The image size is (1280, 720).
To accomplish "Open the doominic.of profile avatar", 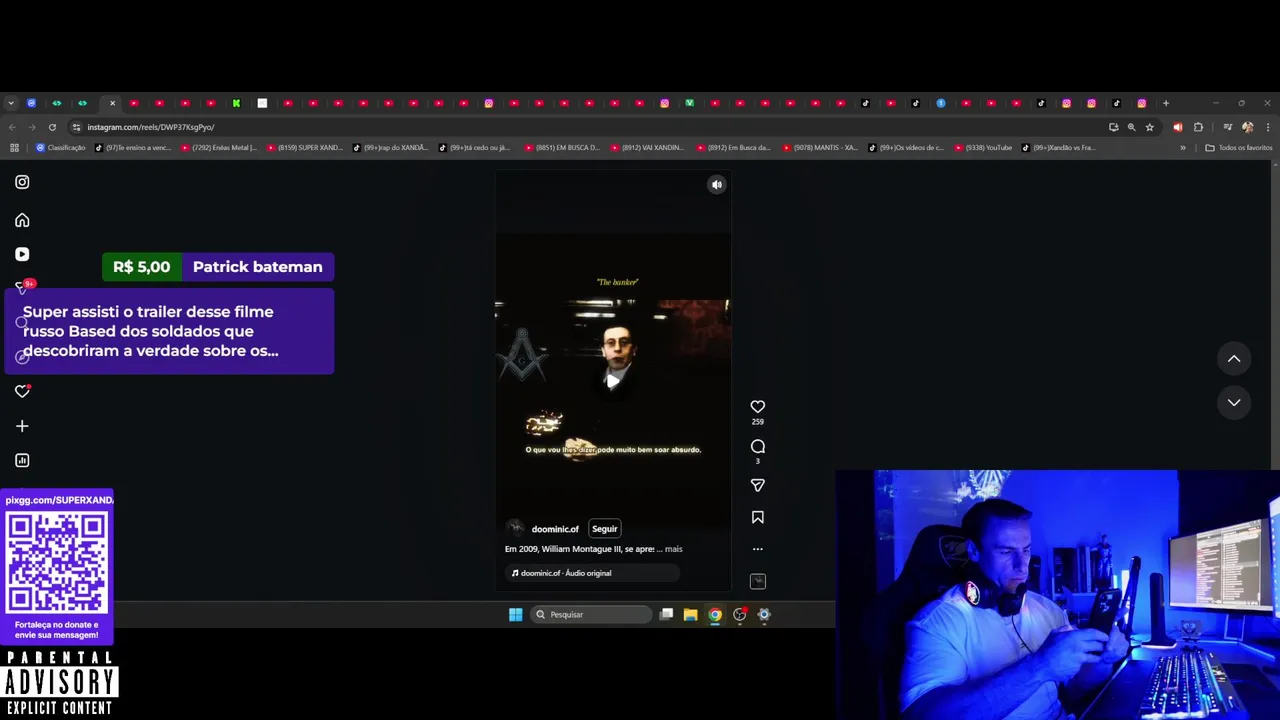I will [x=515, y=529].
